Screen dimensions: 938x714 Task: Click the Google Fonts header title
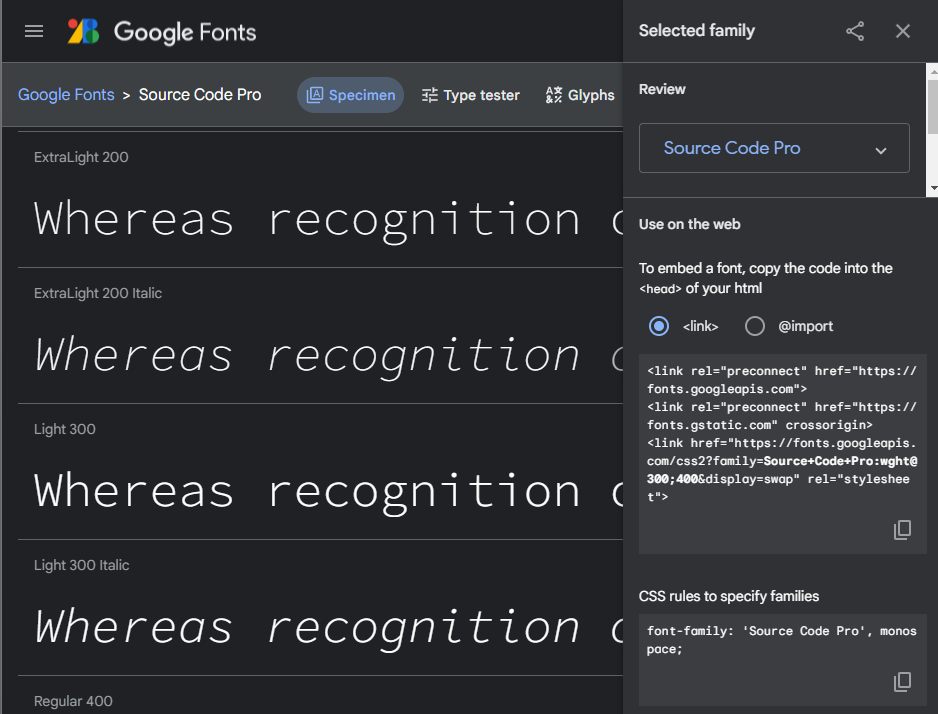click(185, 32)
